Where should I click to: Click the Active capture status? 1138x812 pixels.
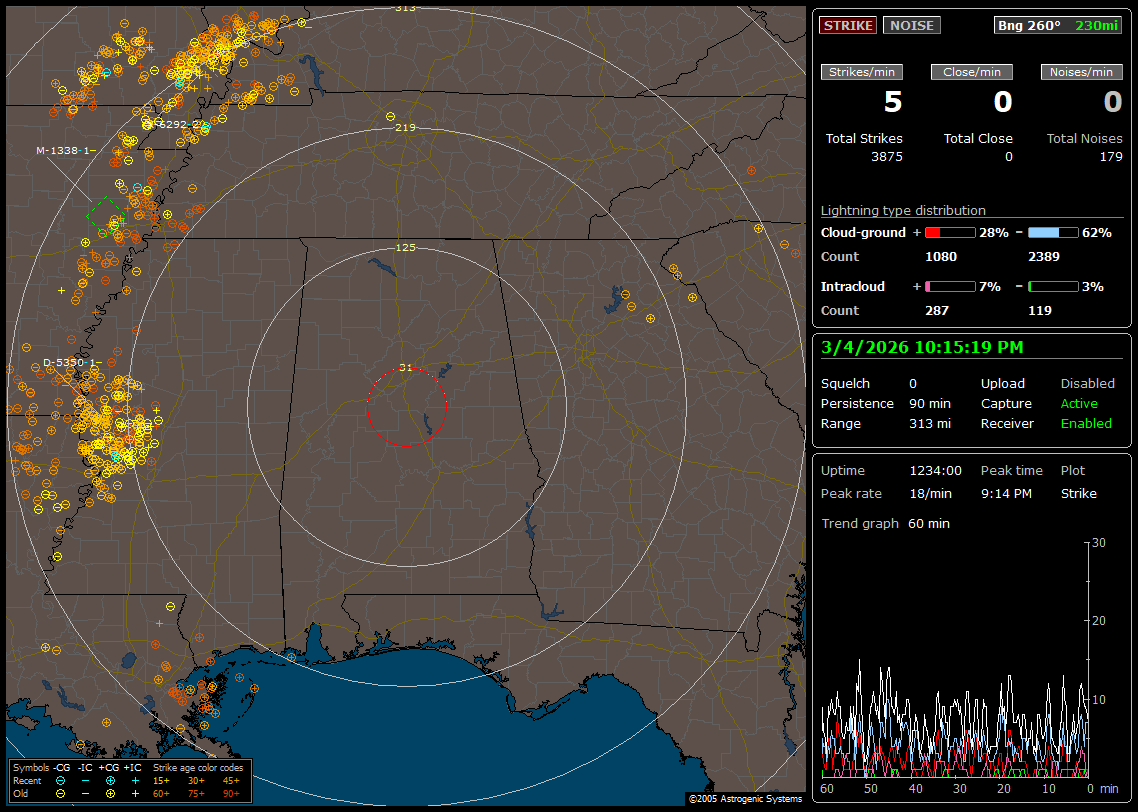[x=1079, y=404]
